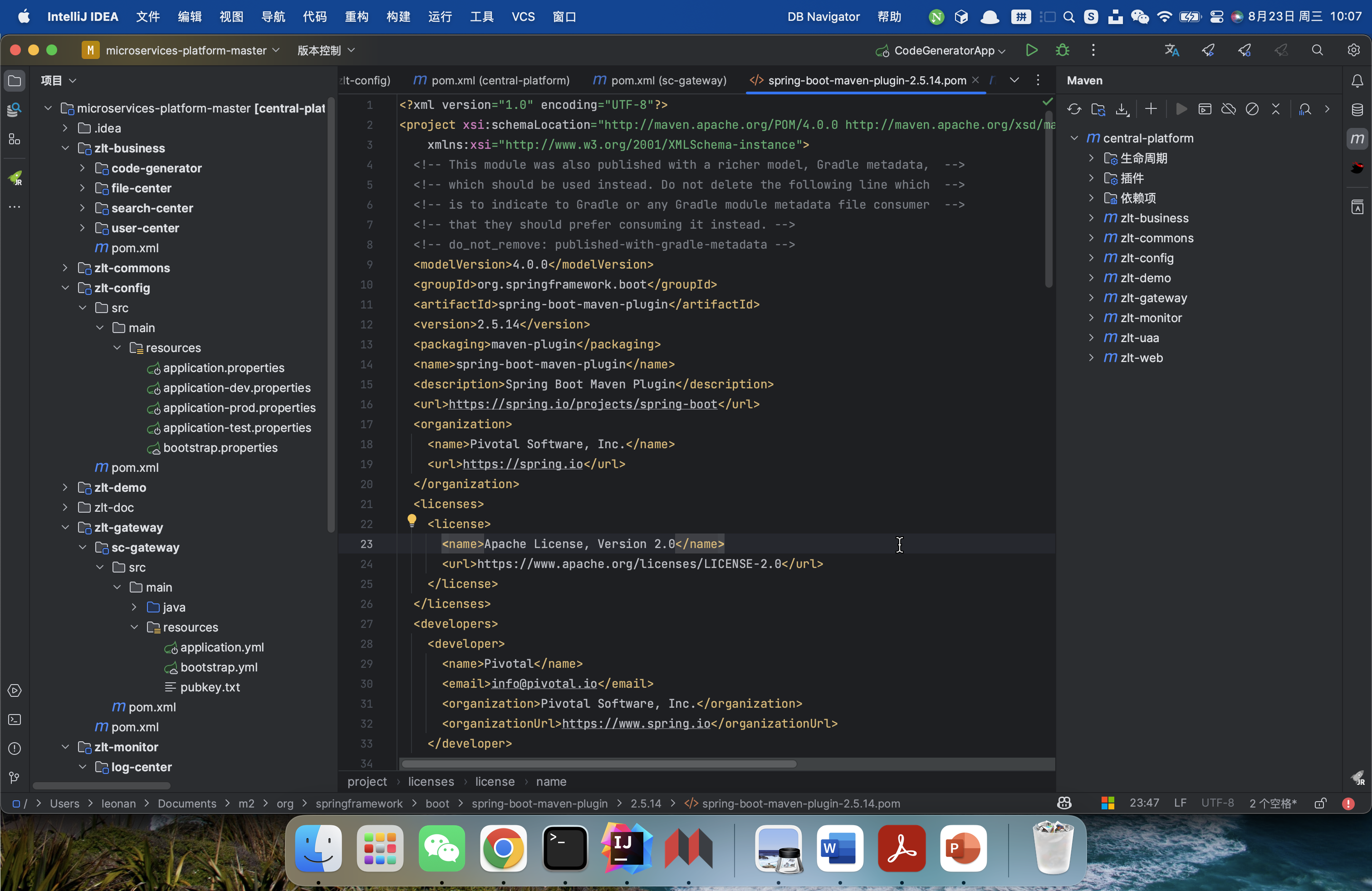Image resolution: width=1372 pixels, height=891 pixels.
Task: Open Search Everywhere magnifier in IDE toolbar
Action: 1317,50
